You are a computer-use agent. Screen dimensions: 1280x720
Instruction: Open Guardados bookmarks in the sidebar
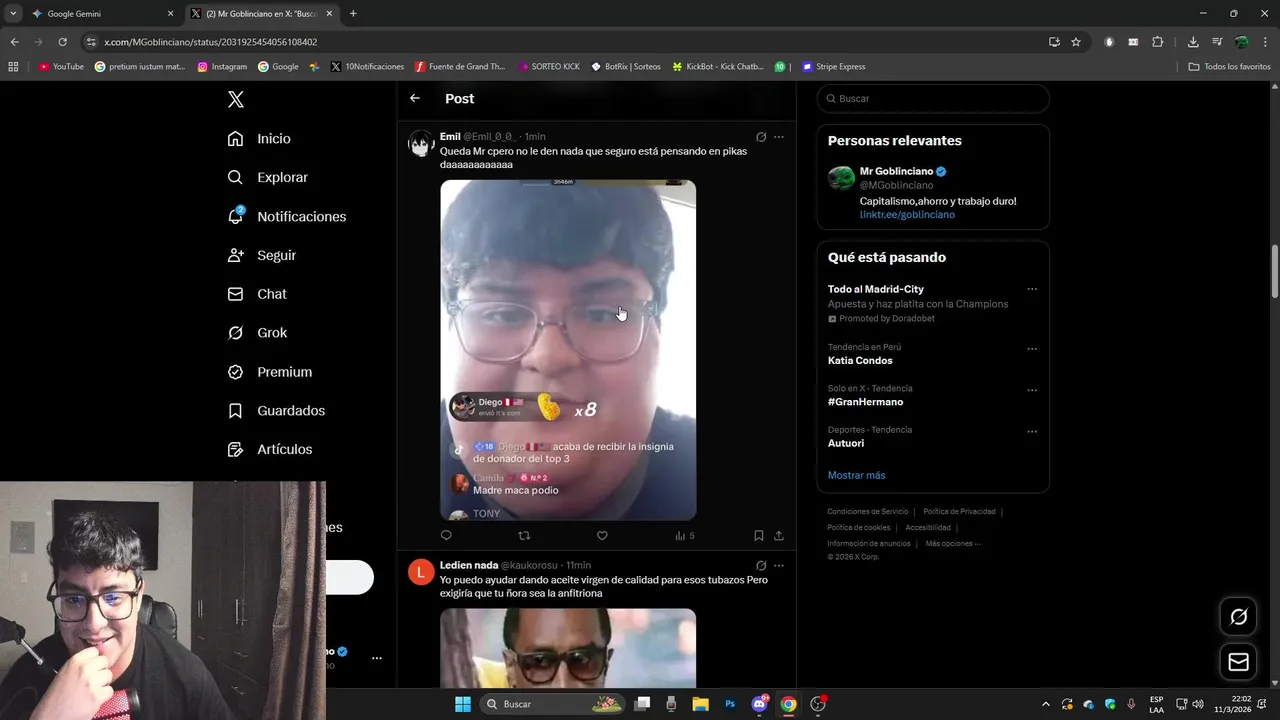tap(276, 411)
